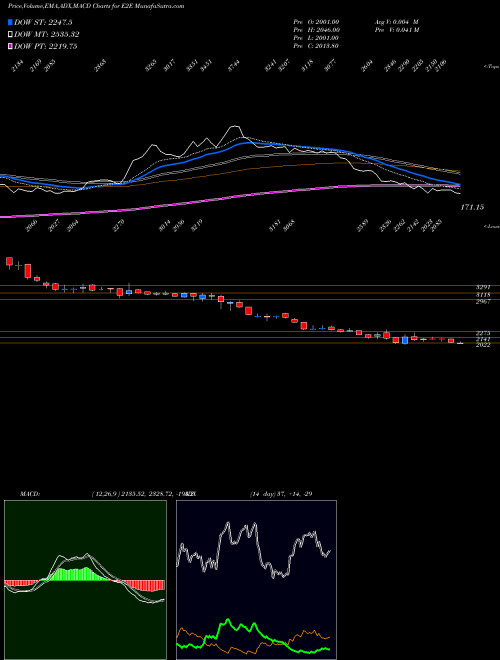The width and height of the screenshot is (500, 660).
Task: Click the first red candle at chart start
Action: [9, 262]
